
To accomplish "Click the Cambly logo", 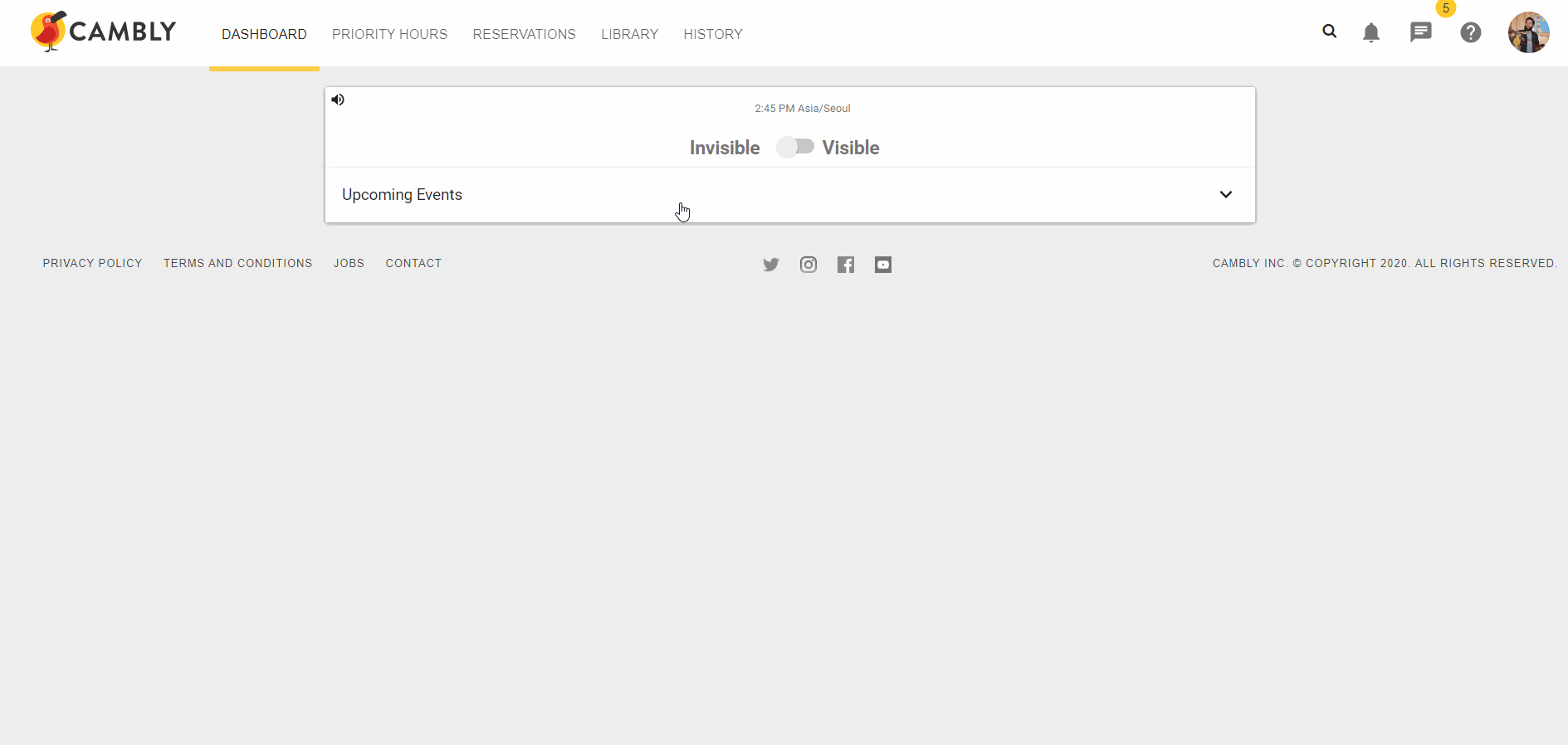I will click(104, 32).
